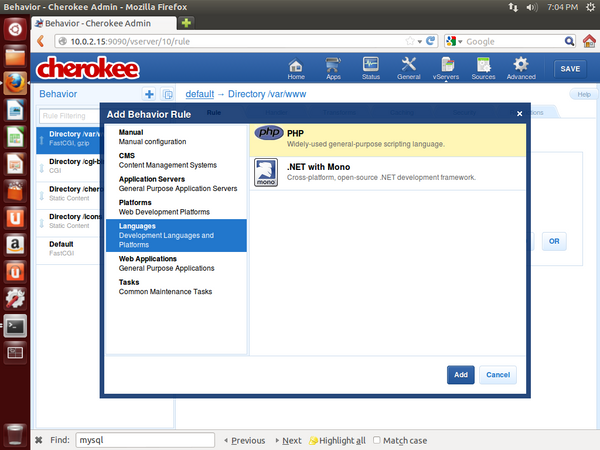This screenshot has height=450, width=600.
Task: Open the Advanced gear icon
Action: click(x=521, y=68)
